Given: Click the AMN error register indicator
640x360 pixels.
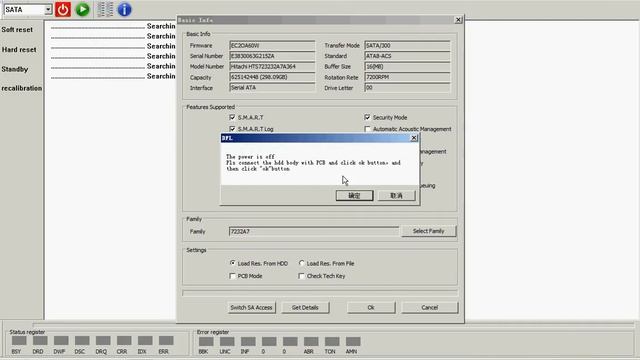Looking at the screenshot, I should pyautogui.click(x=353, y=341).
